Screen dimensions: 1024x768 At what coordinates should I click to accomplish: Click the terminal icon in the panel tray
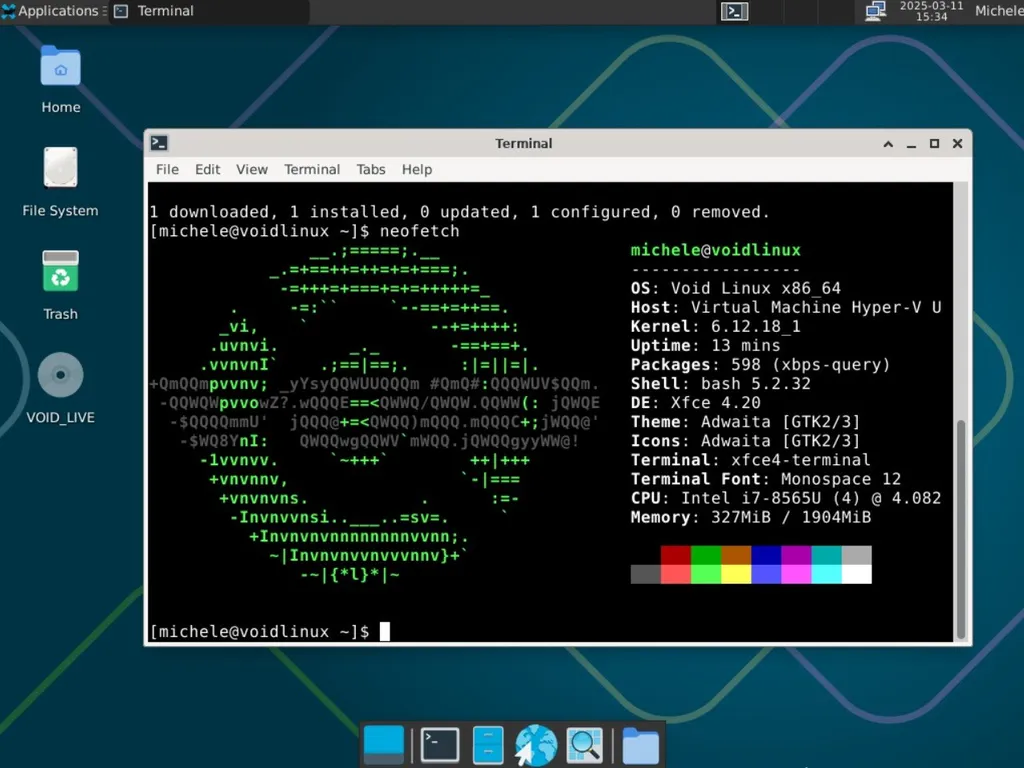click(x=734, y=11)
